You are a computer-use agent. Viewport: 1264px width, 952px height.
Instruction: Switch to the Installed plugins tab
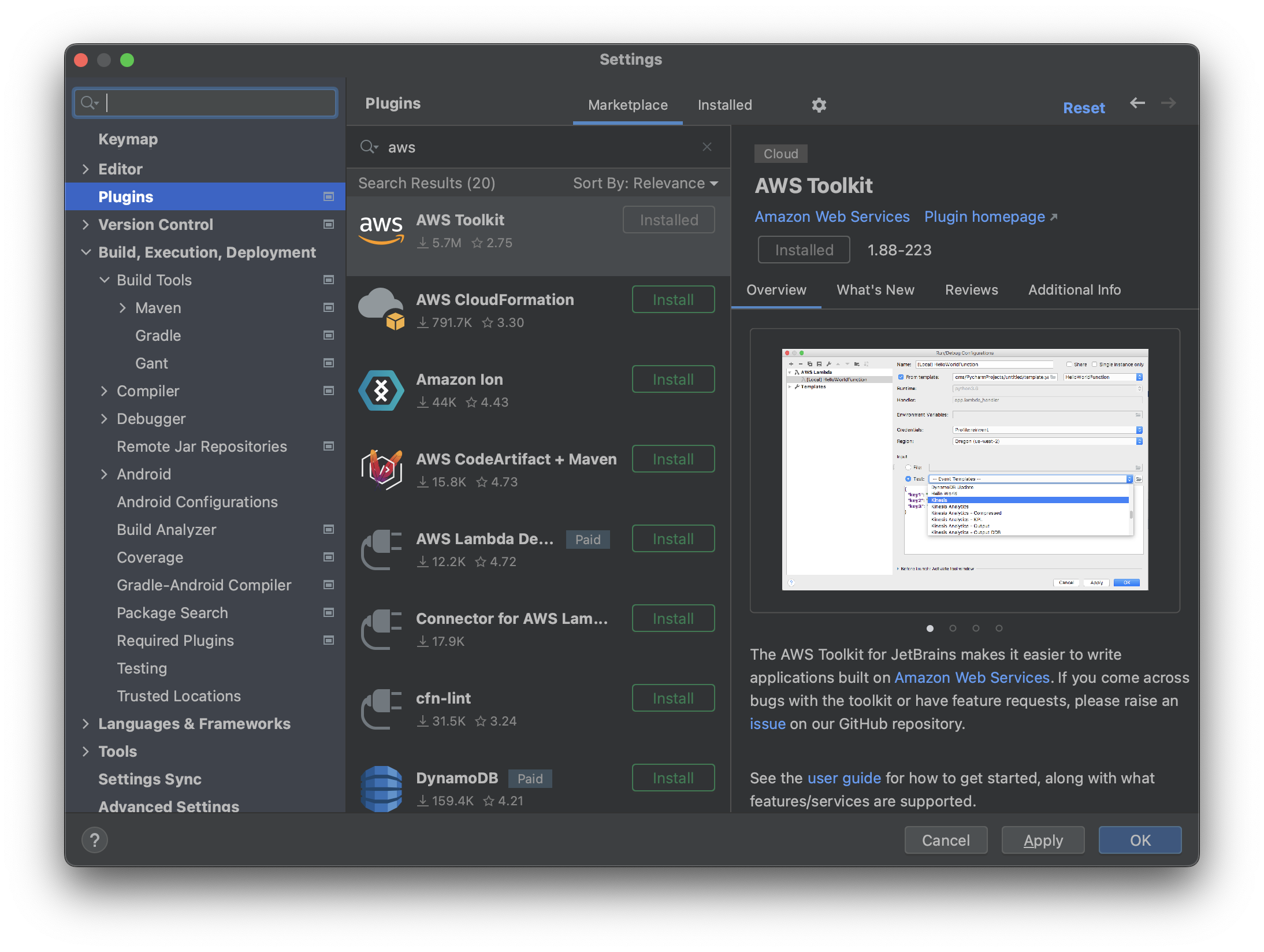(724, 105)
